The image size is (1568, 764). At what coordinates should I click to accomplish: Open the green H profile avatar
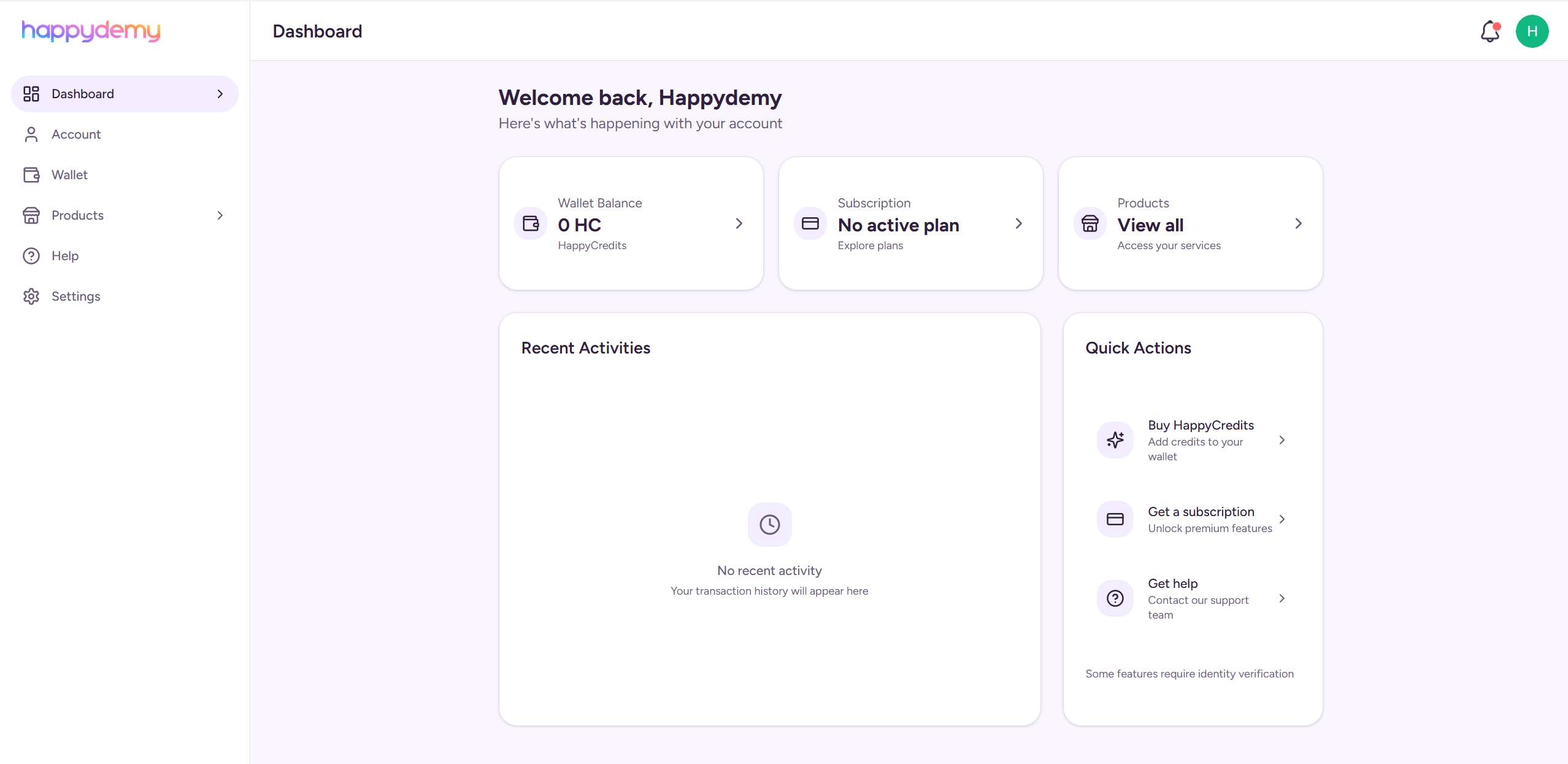(x=1532, y=31)
